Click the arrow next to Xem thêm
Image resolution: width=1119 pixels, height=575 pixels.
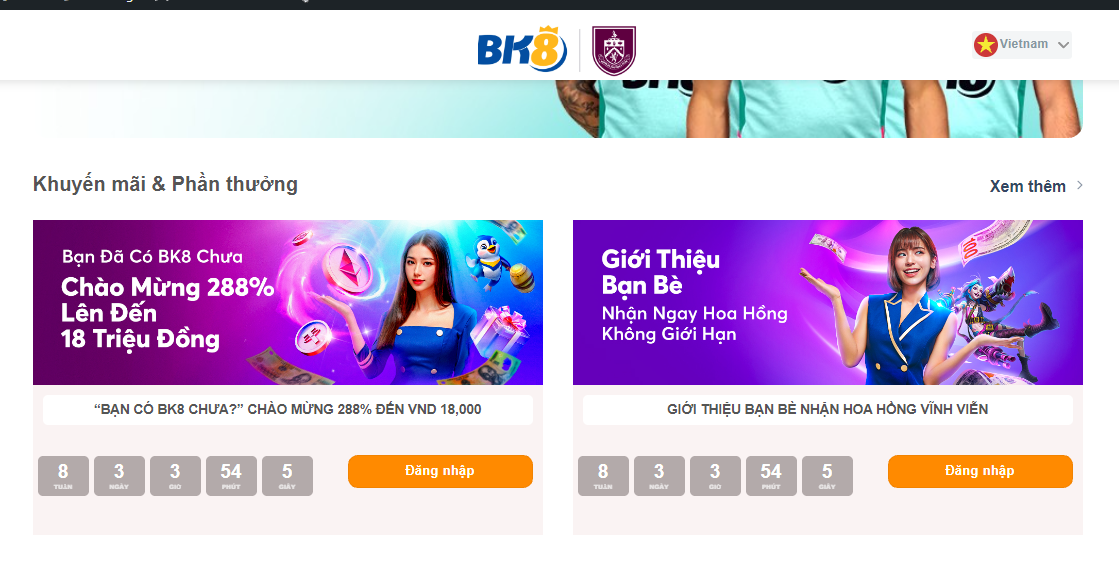1080,185
